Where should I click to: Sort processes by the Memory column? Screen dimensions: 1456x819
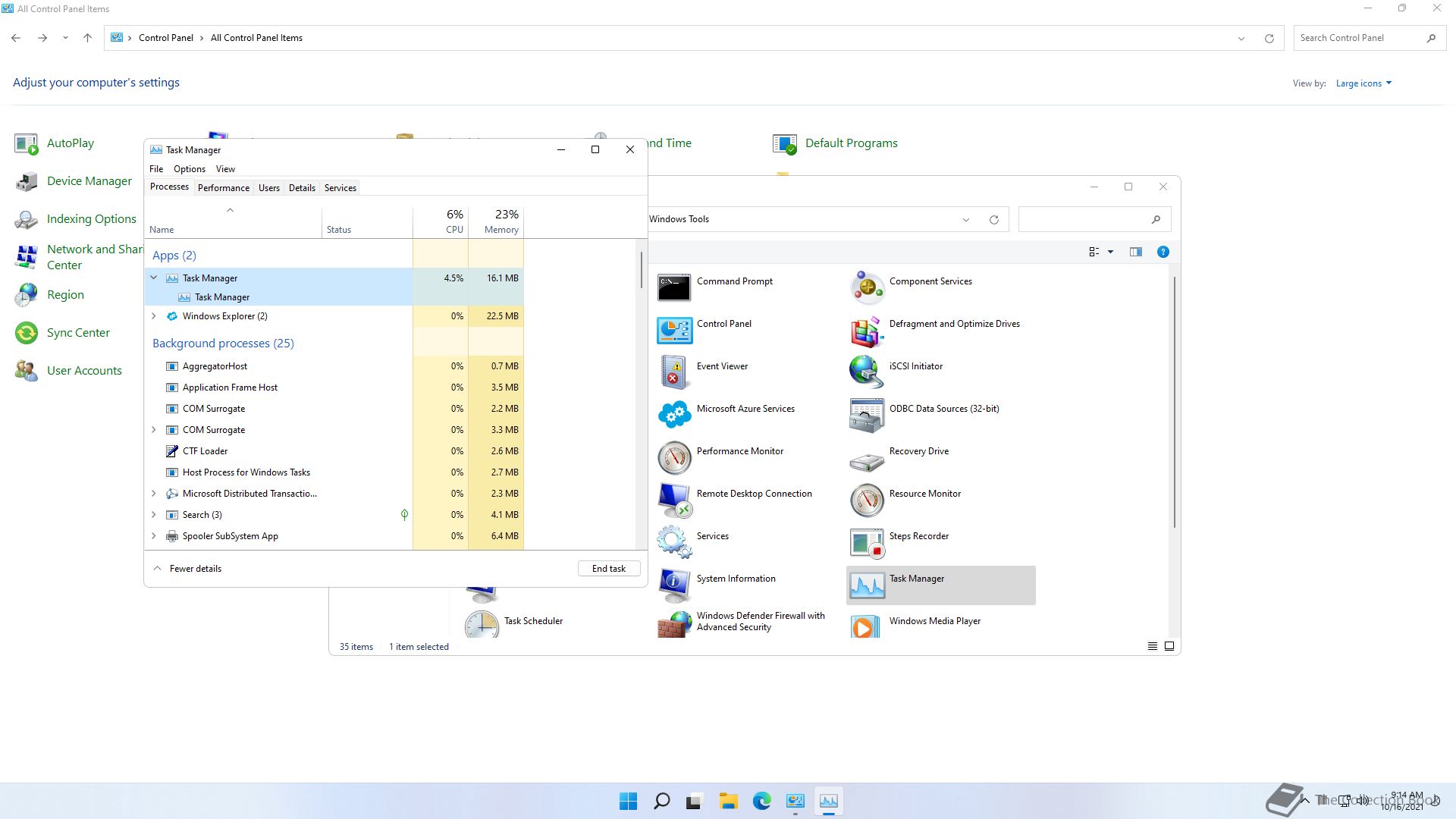point(496,221)
